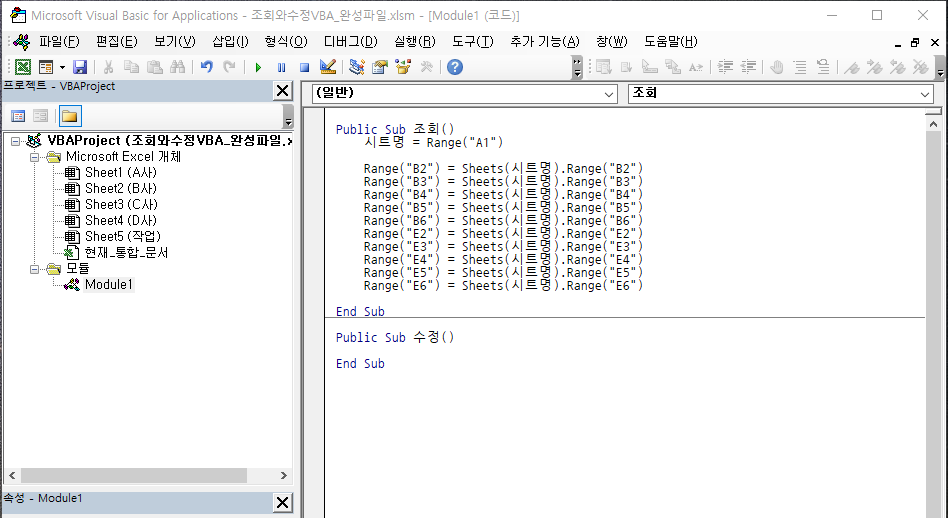
Task: Click the Uncomment Block icon
Action: pos(823,67)
